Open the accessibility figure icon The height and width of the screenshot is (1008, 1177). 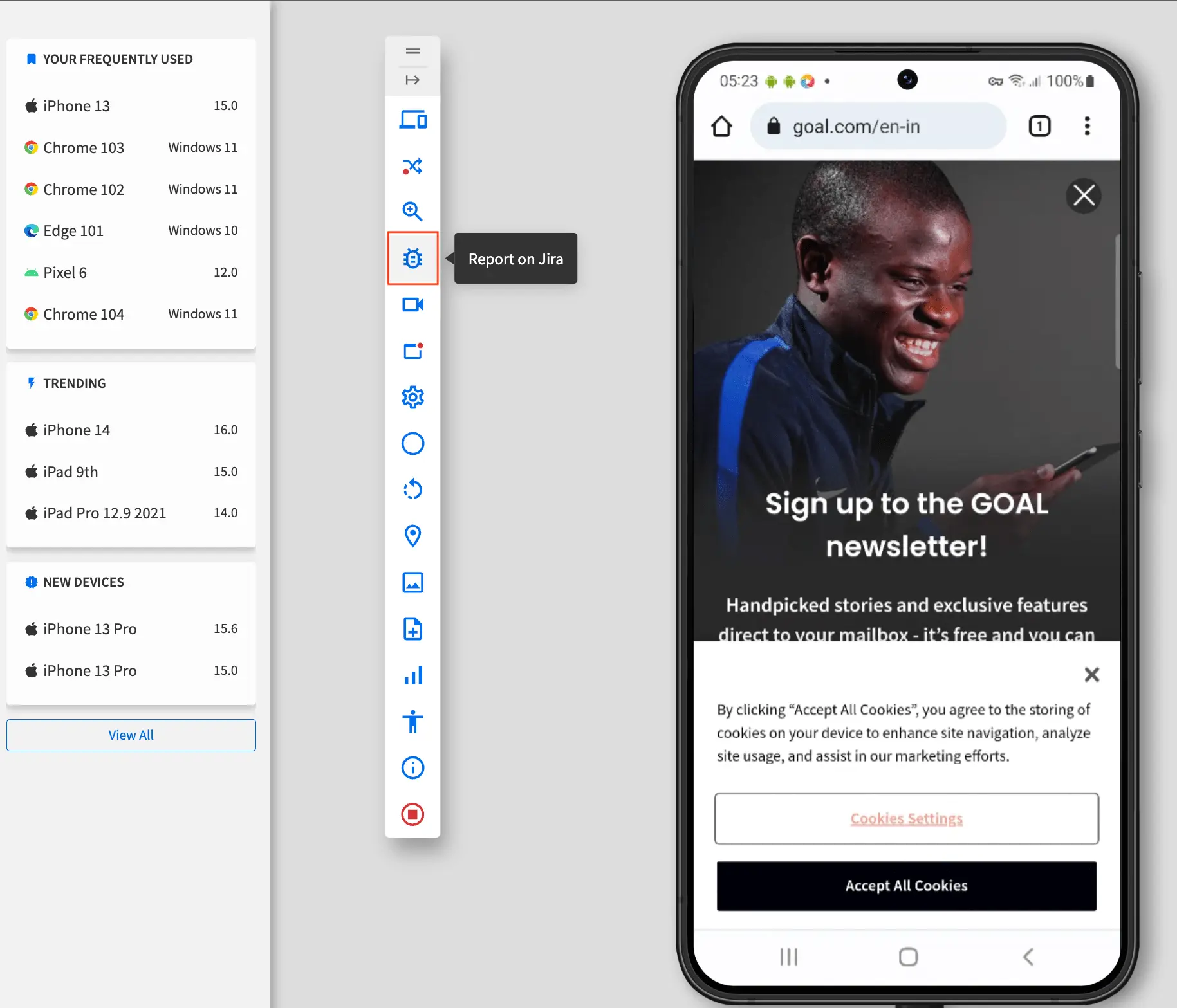click(x=412, y=722)
